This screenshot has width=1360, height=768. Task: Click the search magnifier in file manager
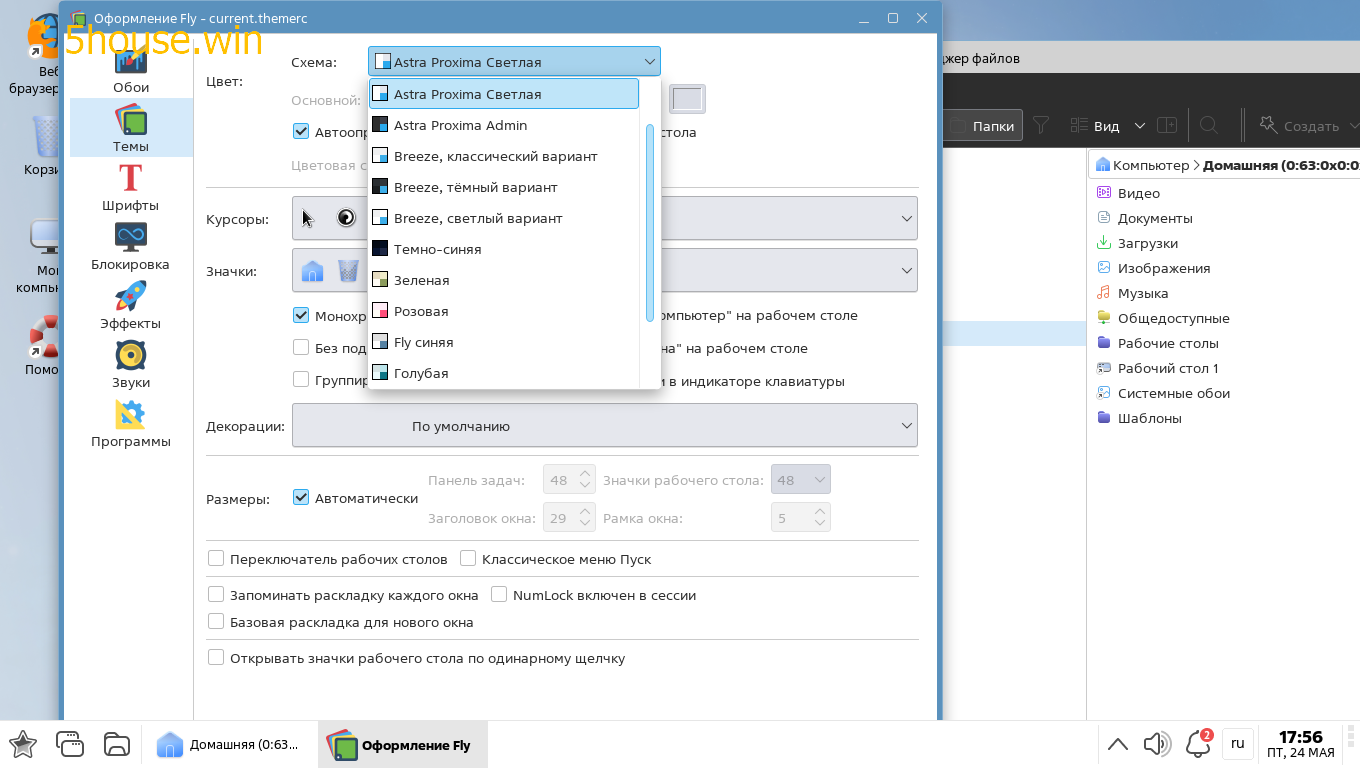(1208, 125)
